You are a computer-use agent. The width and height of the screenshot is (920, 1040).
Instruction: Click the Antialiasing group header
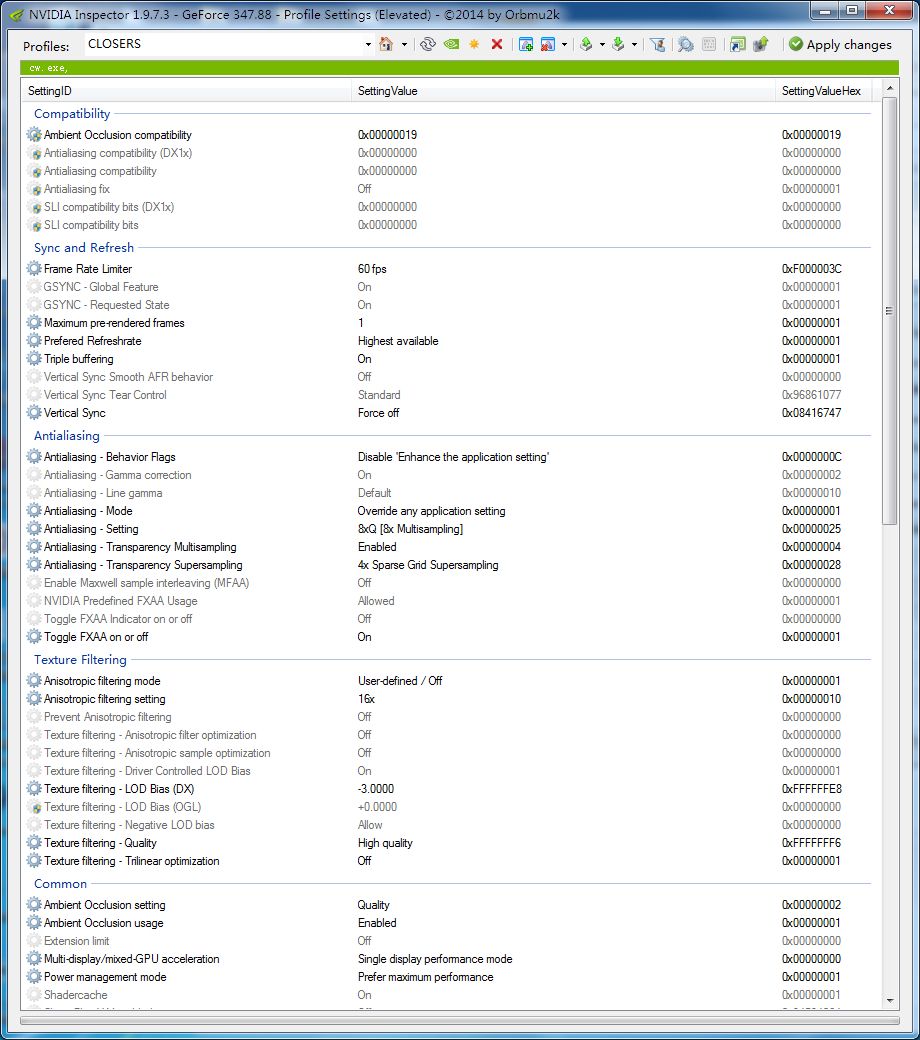[x=67, y=436]
